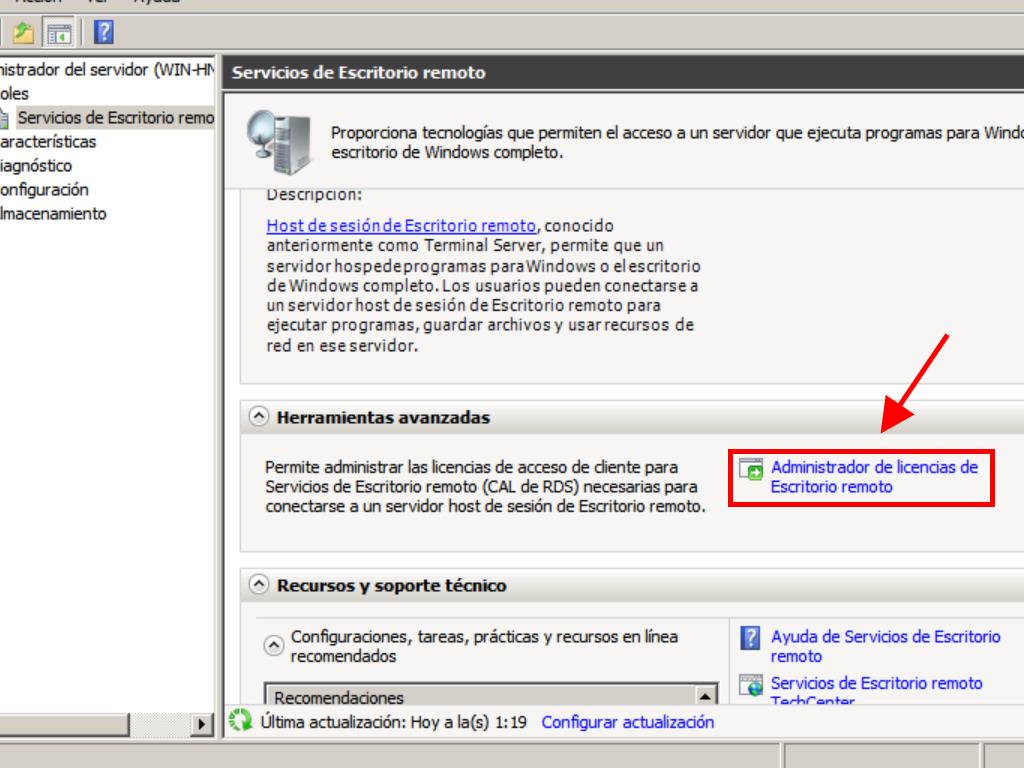Collapse Configuraciones, tareas, prácticas recommendations group
Image resolution: width=1024 pixels, height=768 pixels.
pos(273,646)
